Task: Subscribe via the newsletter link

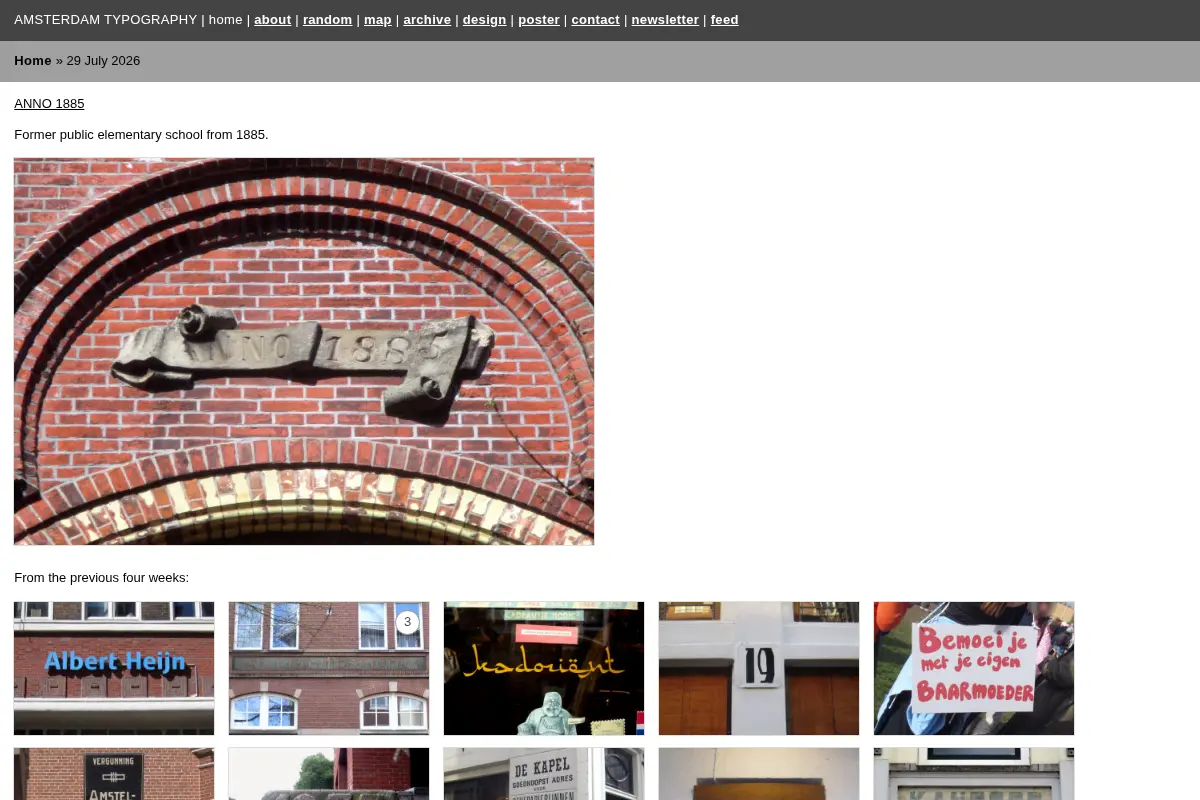Action: pyautogui.click(x=665, y=20)
